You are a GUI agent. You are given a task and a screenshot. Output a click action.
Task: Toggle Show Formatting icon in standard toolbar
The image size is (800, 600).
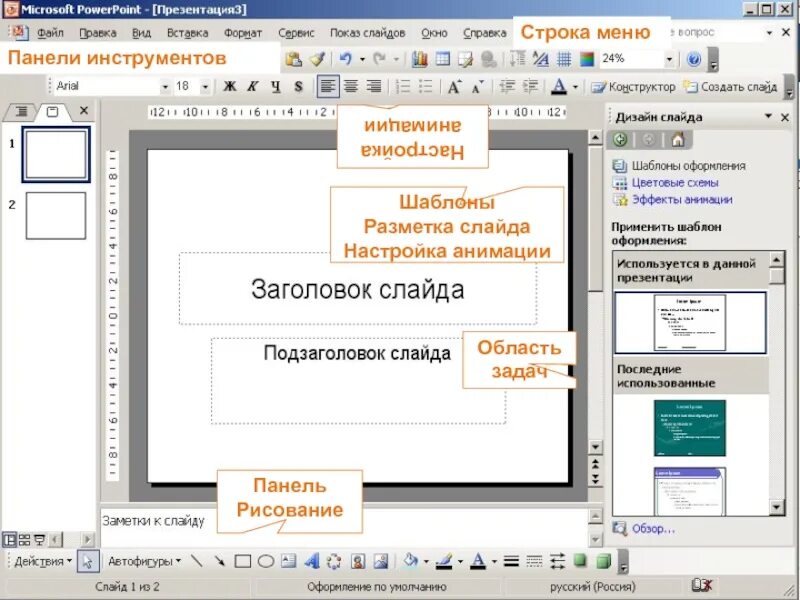tap(540, 59)
